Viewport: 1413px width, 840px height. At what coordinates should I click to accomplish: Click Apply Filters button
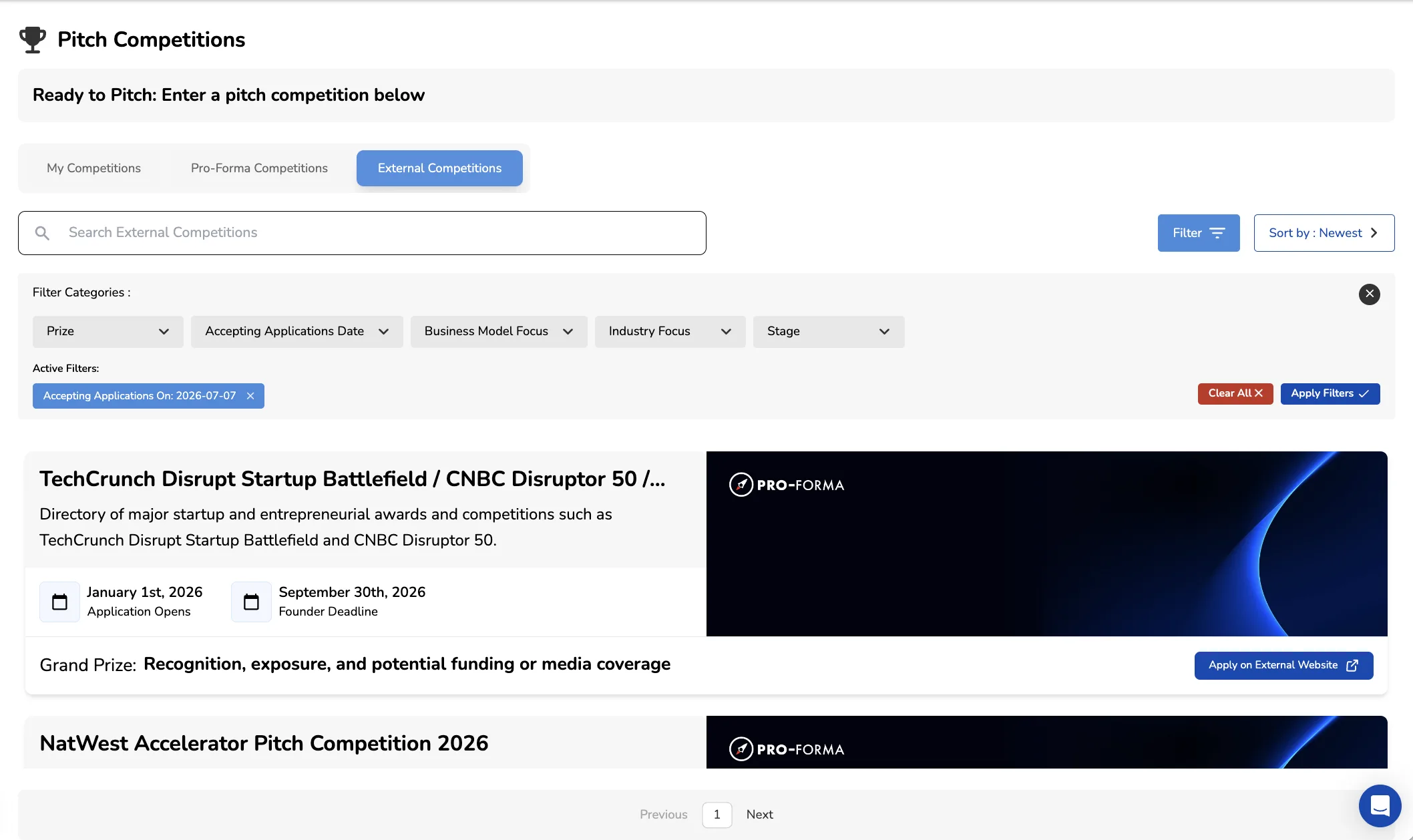click(x=1330, y=394)
